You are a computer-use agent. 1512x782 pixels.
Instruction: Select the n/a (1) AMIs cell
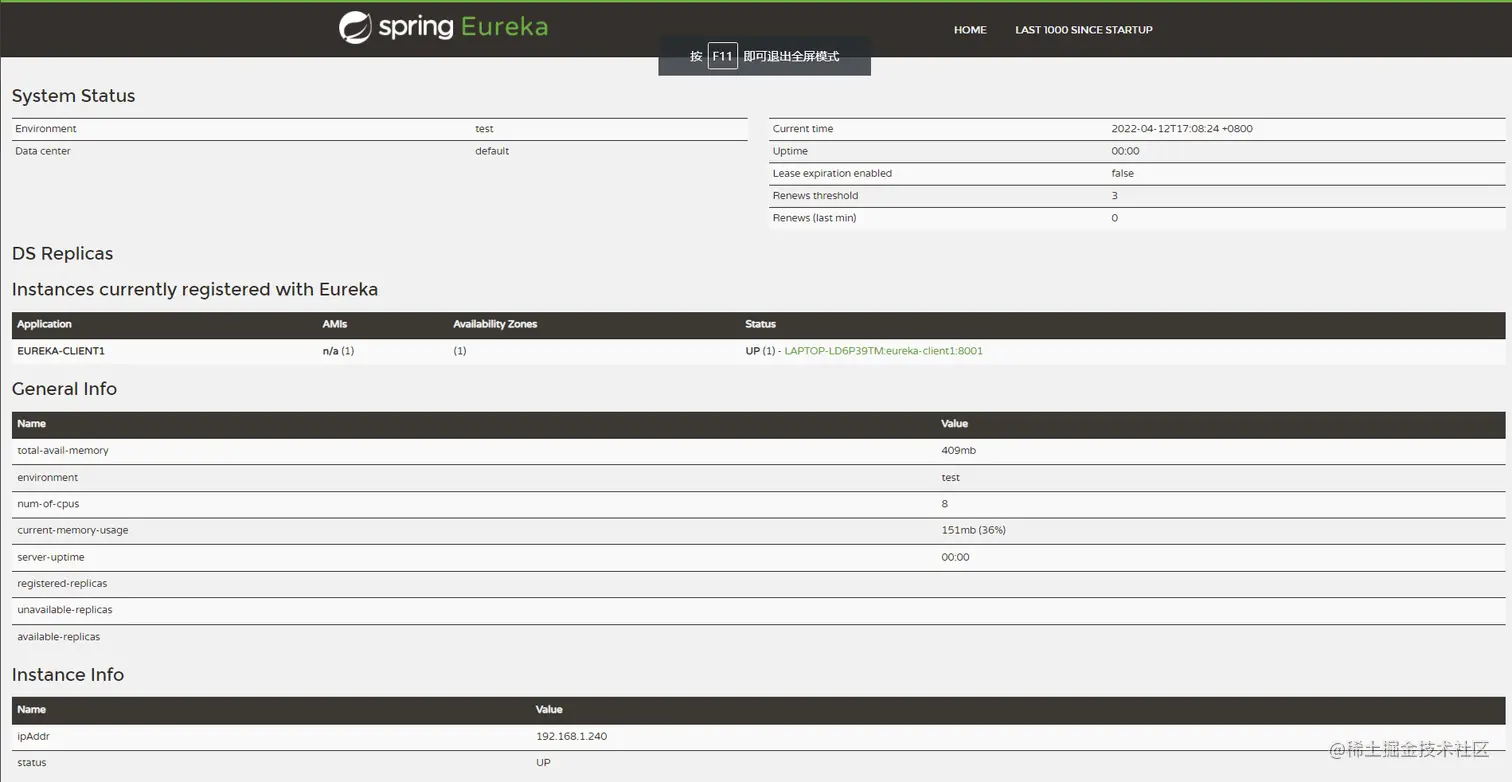[338, 351]
